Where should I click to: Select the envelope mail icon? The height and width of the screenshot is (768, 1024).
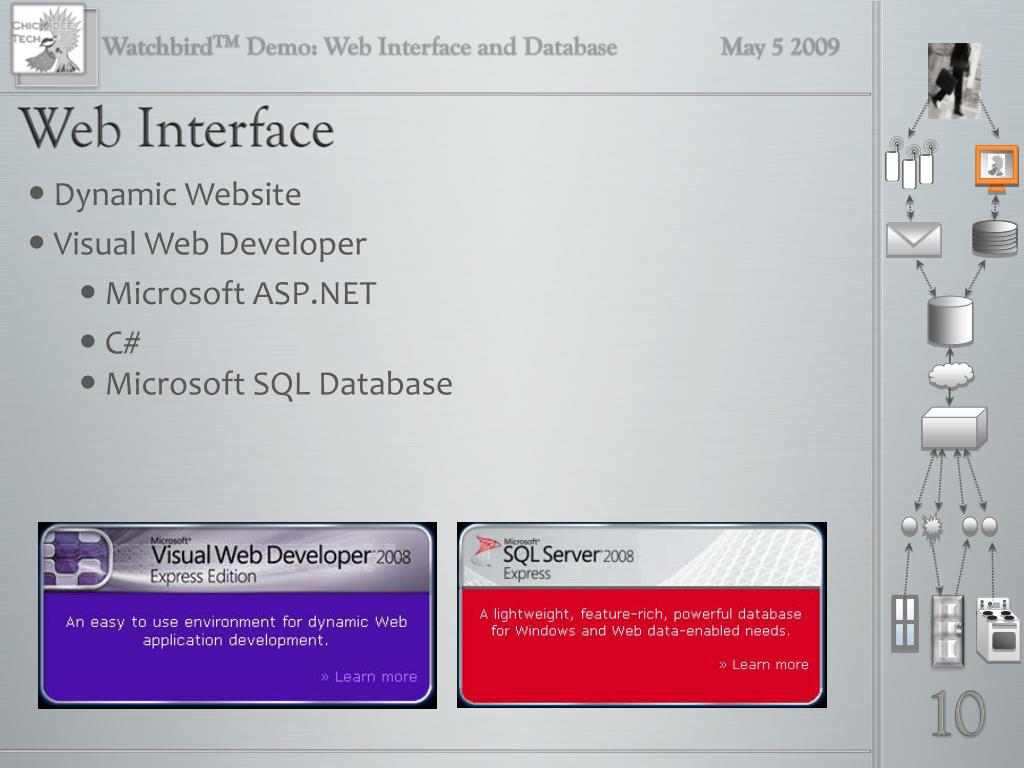914,240
